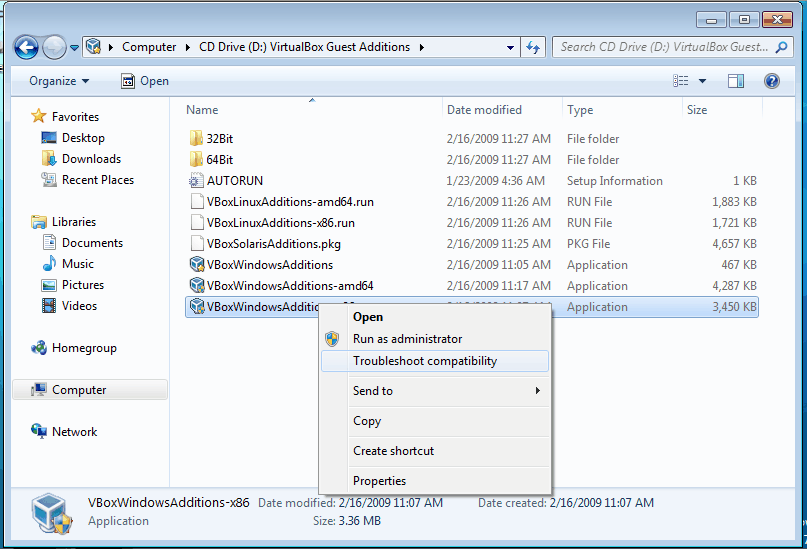The height and width of the screenshot is (549, 807).
Task: Open the Pictures library
Action: click(83, 285)
